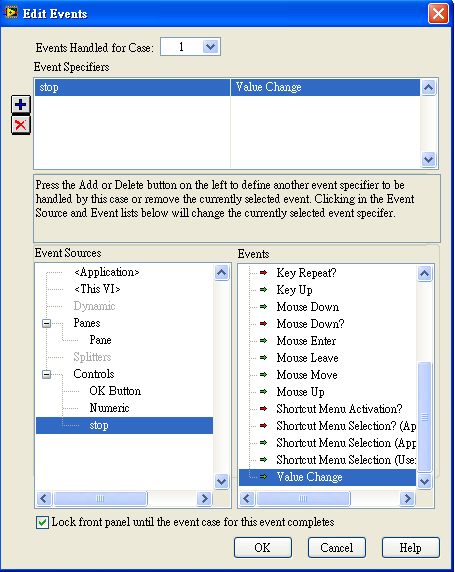Collapse the Panes tree node

pyautogui.click(x=46, y=323)
